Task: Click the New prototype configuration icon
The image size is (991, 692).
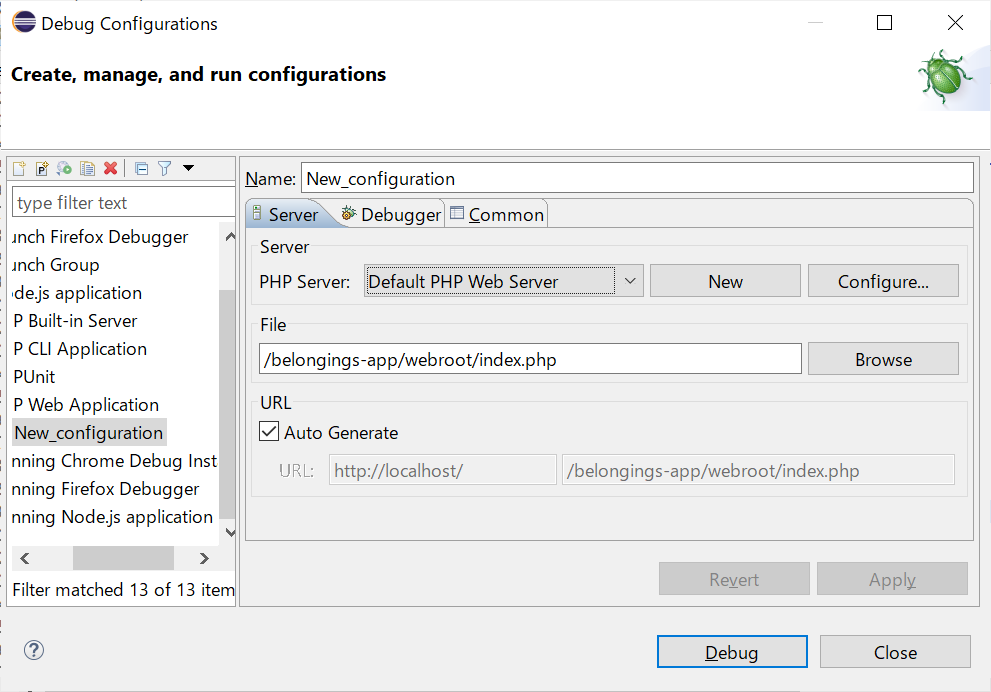Action: [42, 169]
